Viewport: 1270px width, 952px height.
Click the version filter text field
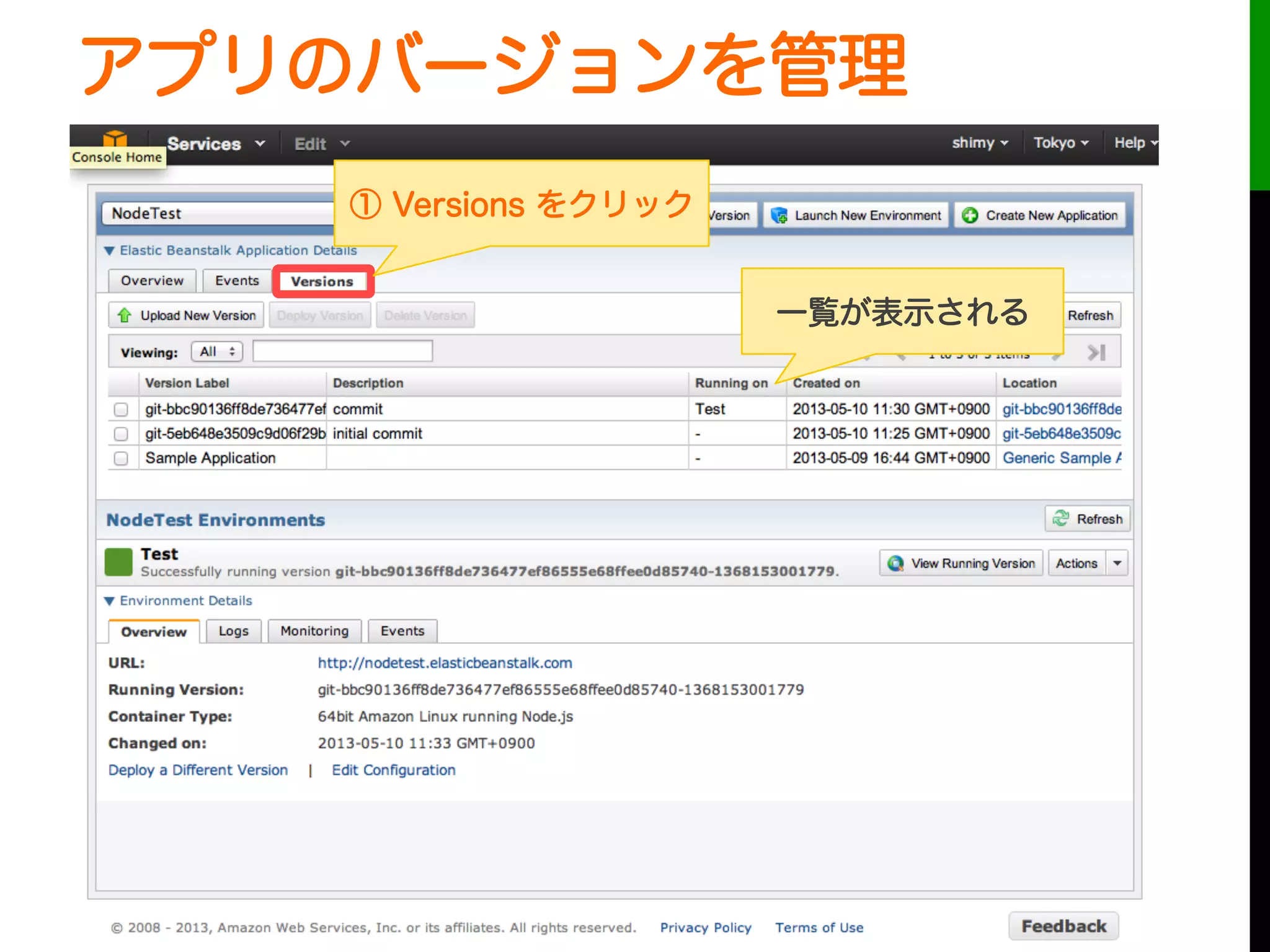click(343, 351)
